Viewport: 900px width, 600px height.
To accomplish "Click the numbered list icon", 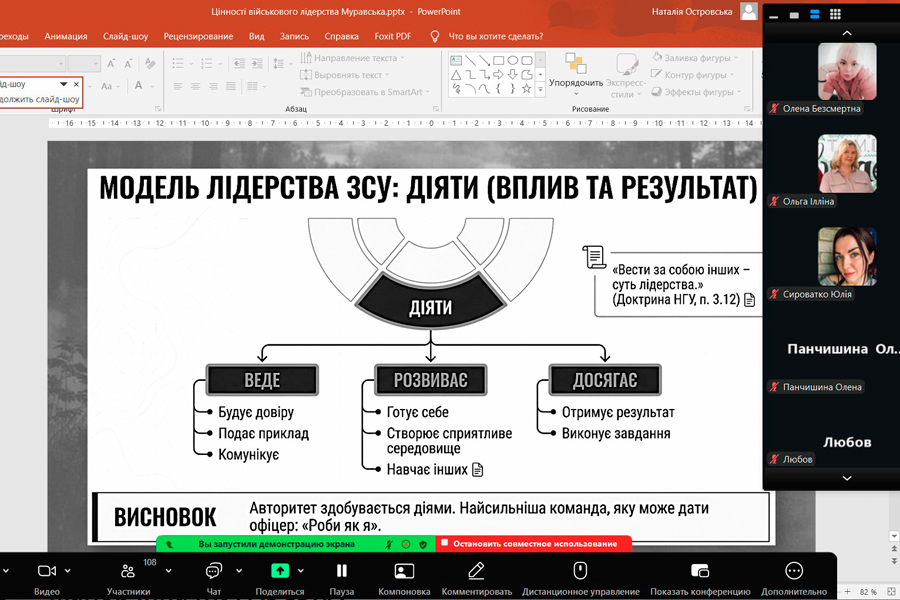I will [207, 63].
